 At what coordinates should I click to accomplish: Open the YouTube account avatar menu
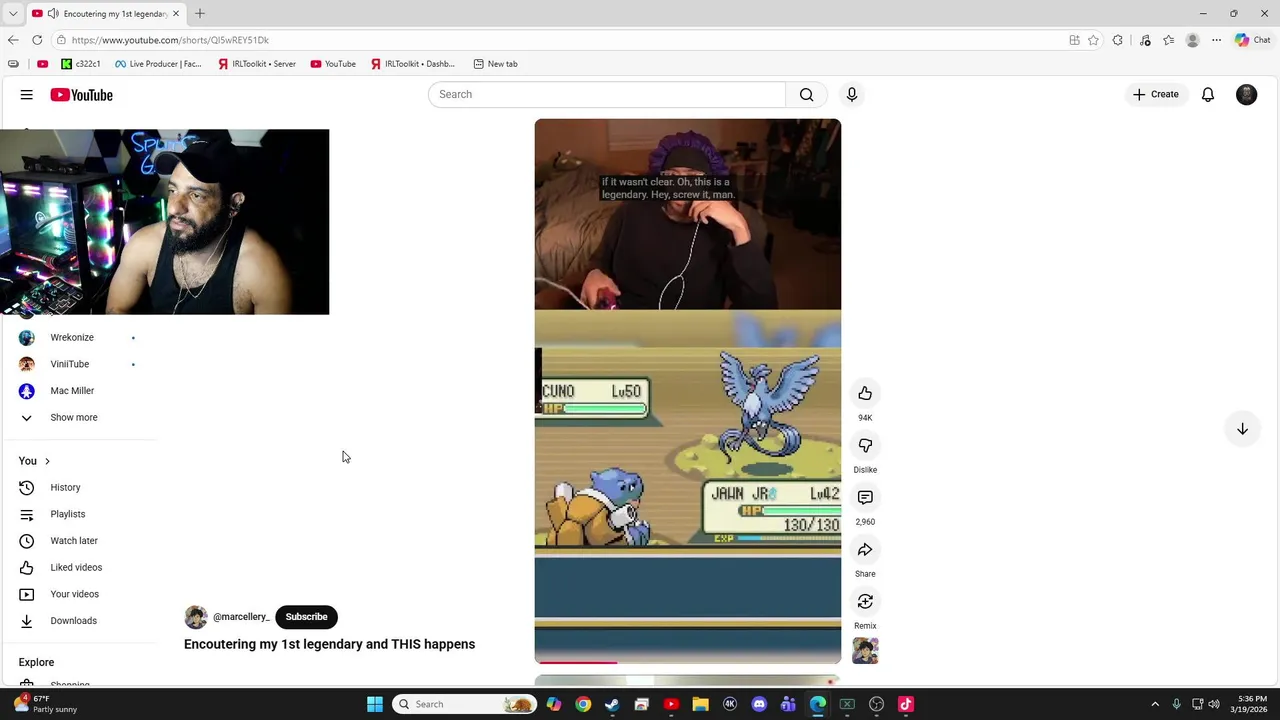tap(1246, 94)
